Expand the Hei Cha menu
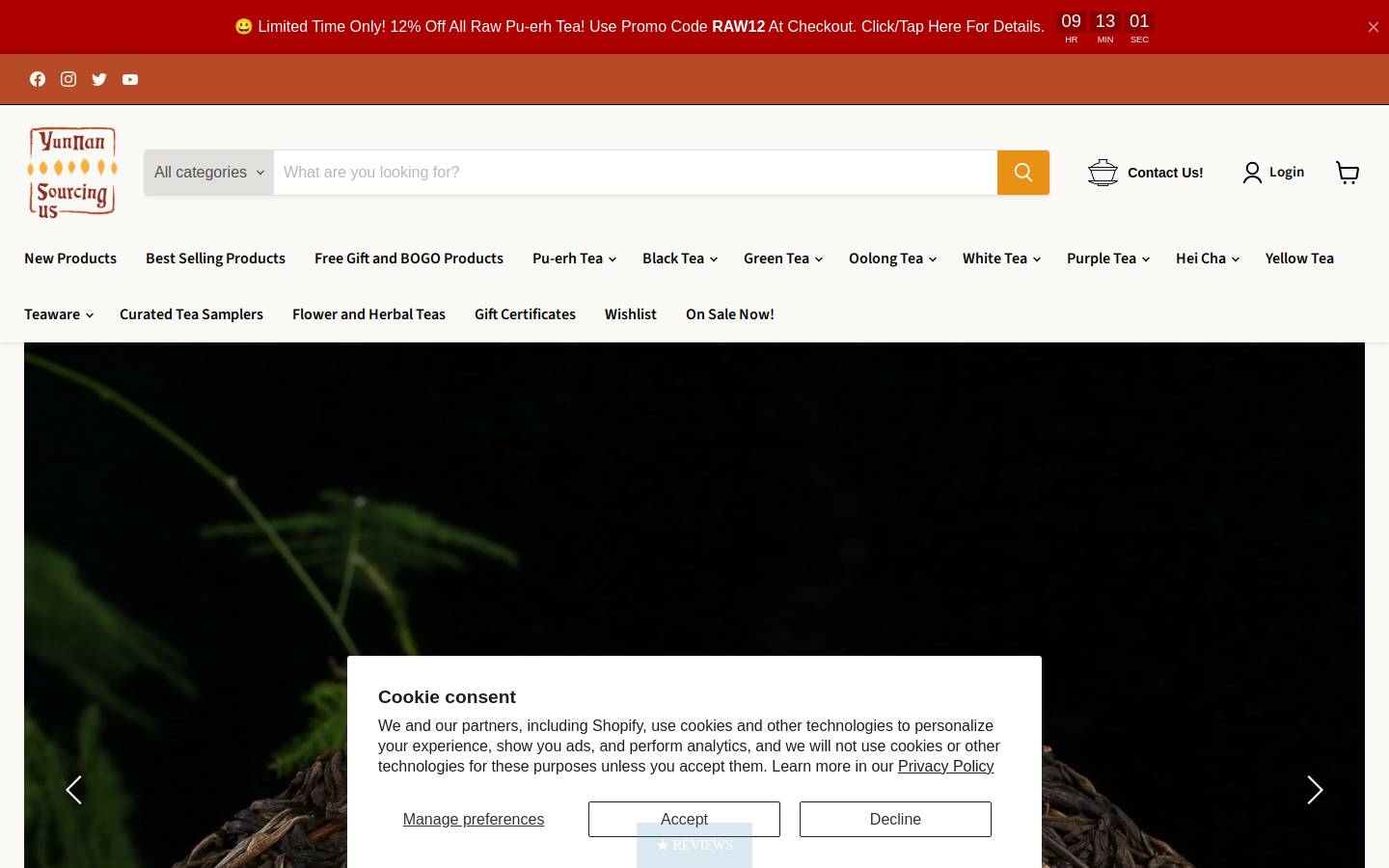The width and height of the screenshot is (1389, 868). 1207,258
